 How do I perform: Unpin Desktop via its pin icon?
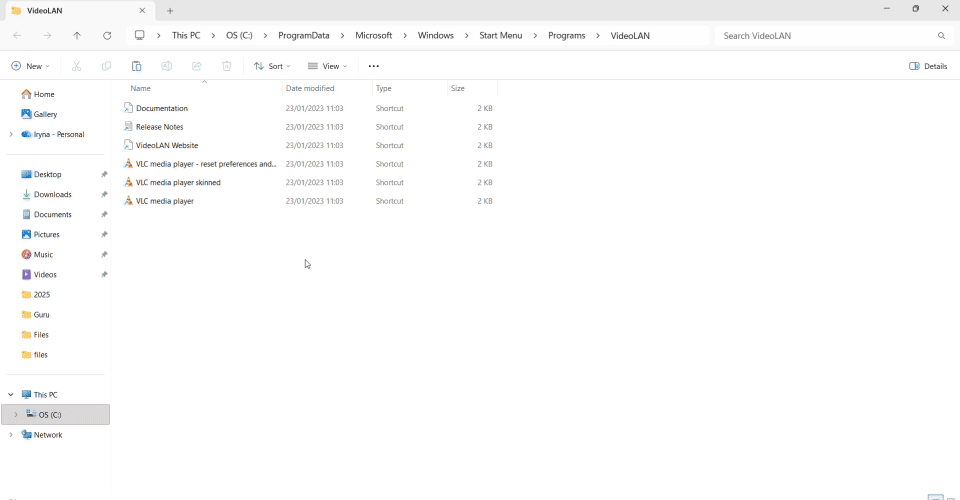(104, 174)
